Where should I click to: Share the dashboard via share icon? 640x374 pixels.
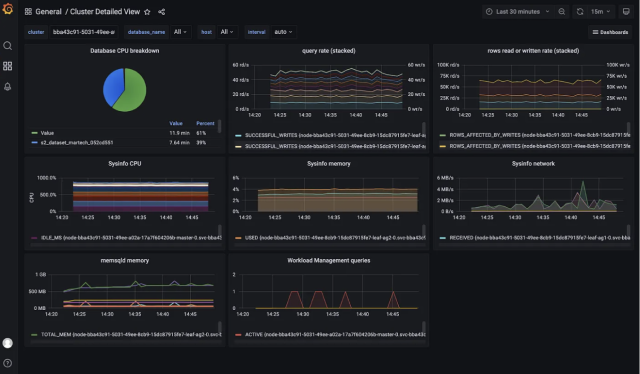[162, 12]
